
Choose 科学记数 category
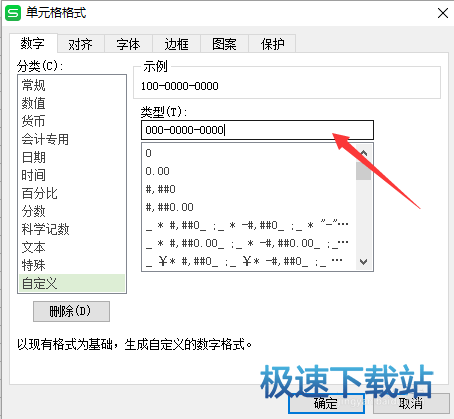tap(72, 229)
